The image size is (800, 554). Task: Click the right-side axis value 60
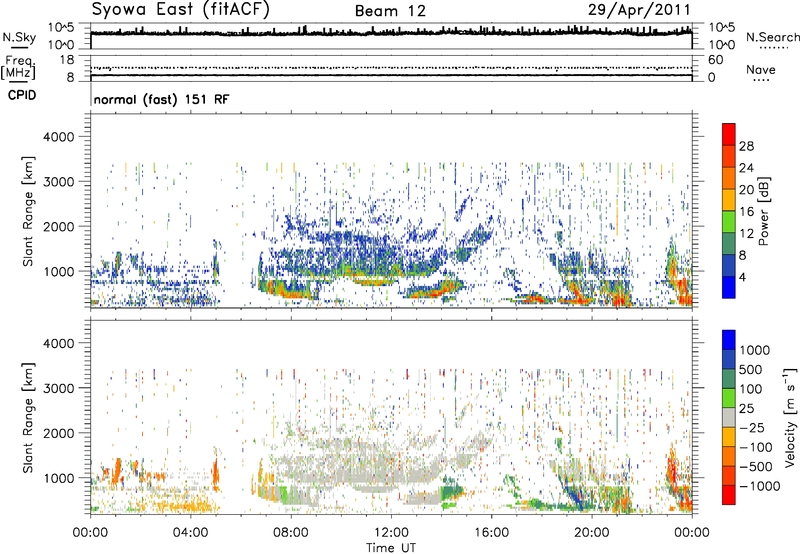coord(715,60)
